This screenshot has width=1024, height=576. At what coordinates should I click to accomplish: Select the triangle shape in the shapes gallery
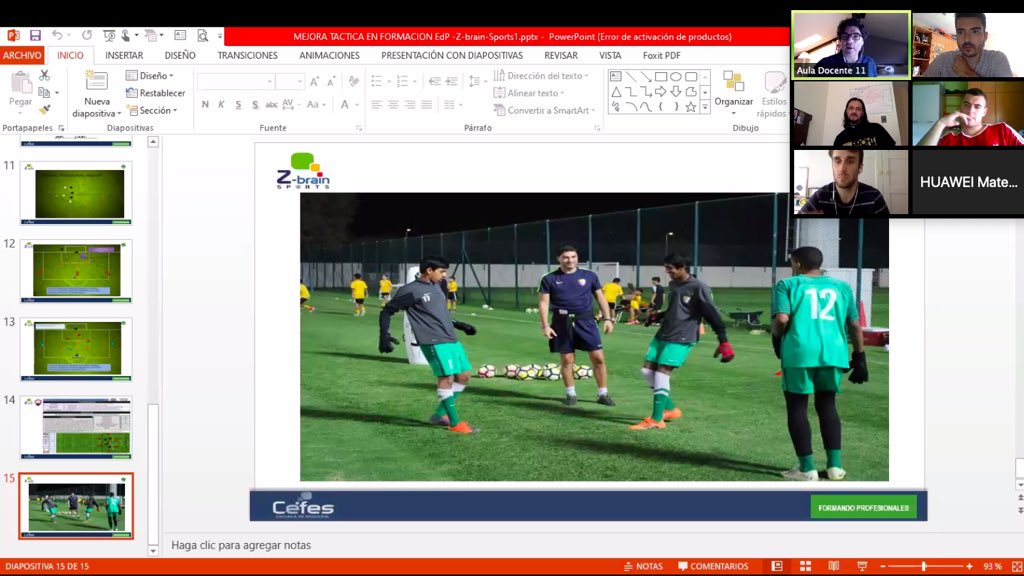point(616,92)
